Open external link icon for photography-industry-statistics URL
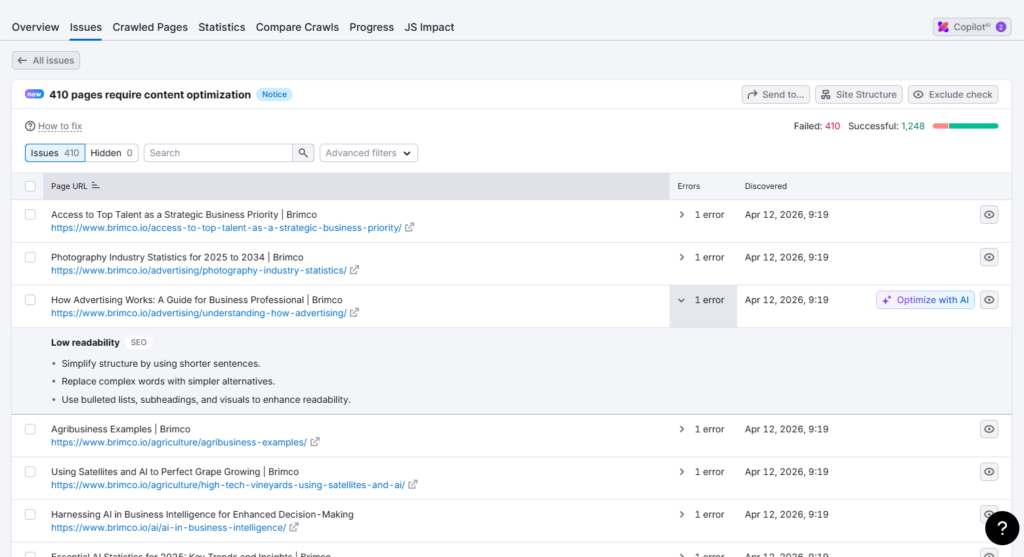The height and width of the screenshot is (557, 1024). pyautogui.click(x=355, y=270)
